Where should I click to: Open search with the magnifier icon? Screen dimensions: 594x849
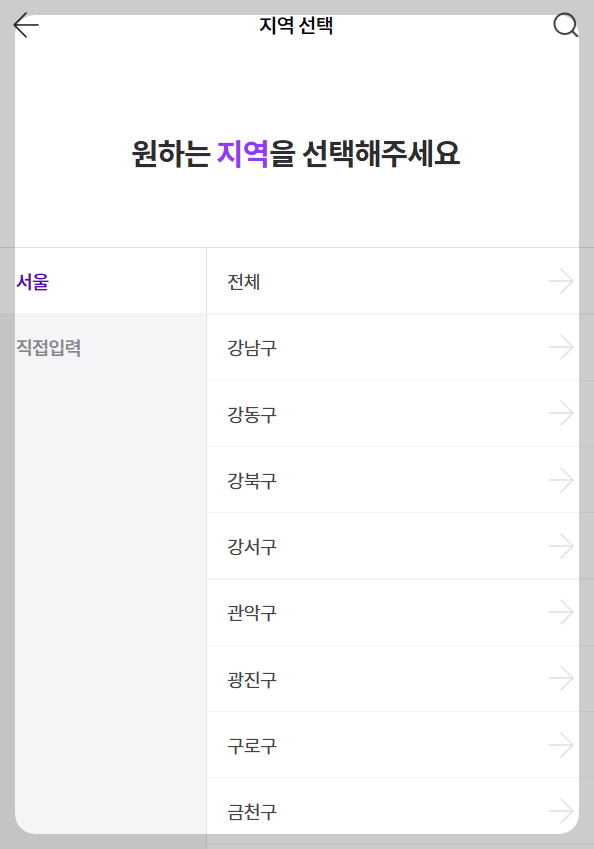pos(566,25)
